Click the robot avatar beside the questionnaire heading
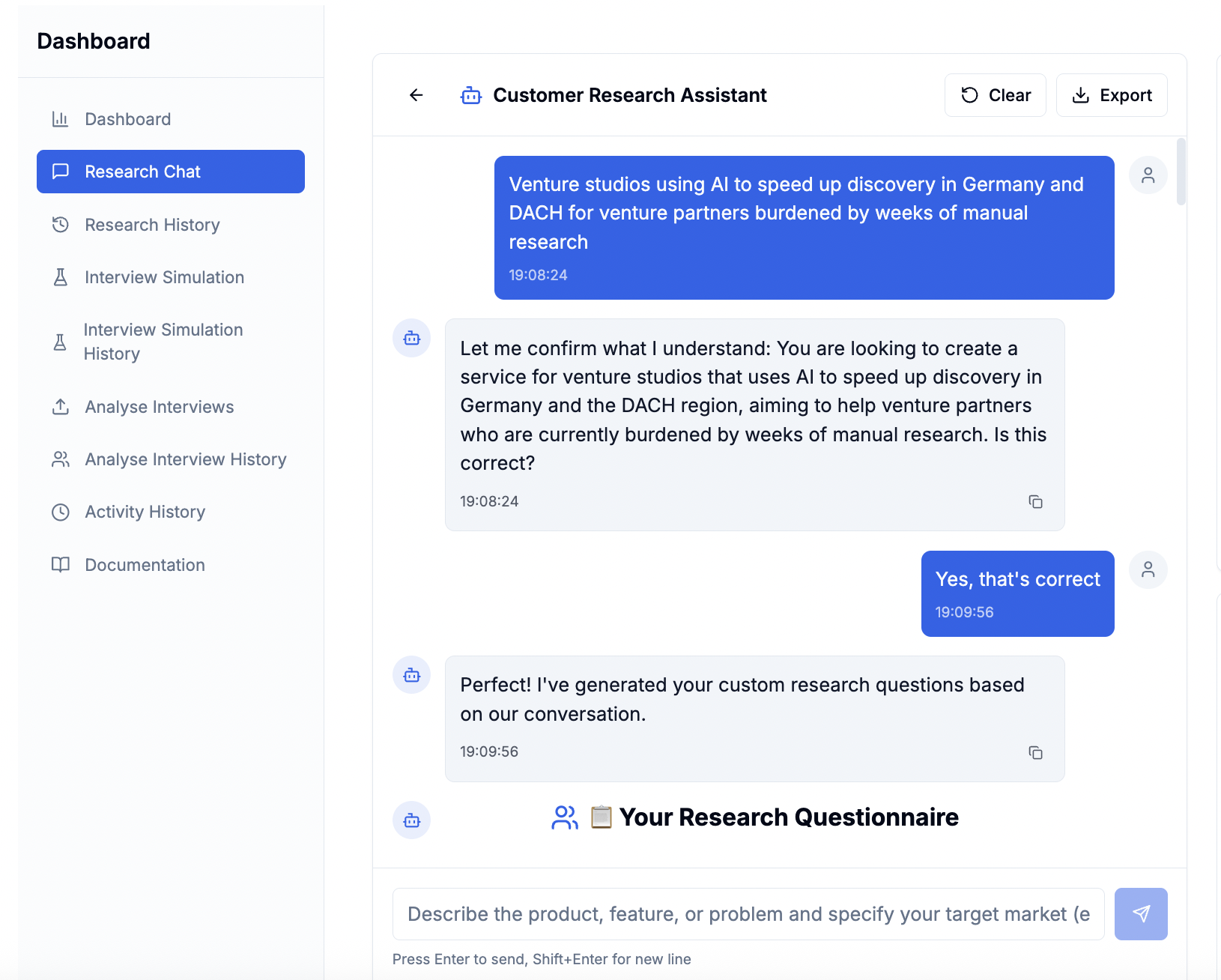Viewport: 1221px width, 980px height. [x=411, y=820]
